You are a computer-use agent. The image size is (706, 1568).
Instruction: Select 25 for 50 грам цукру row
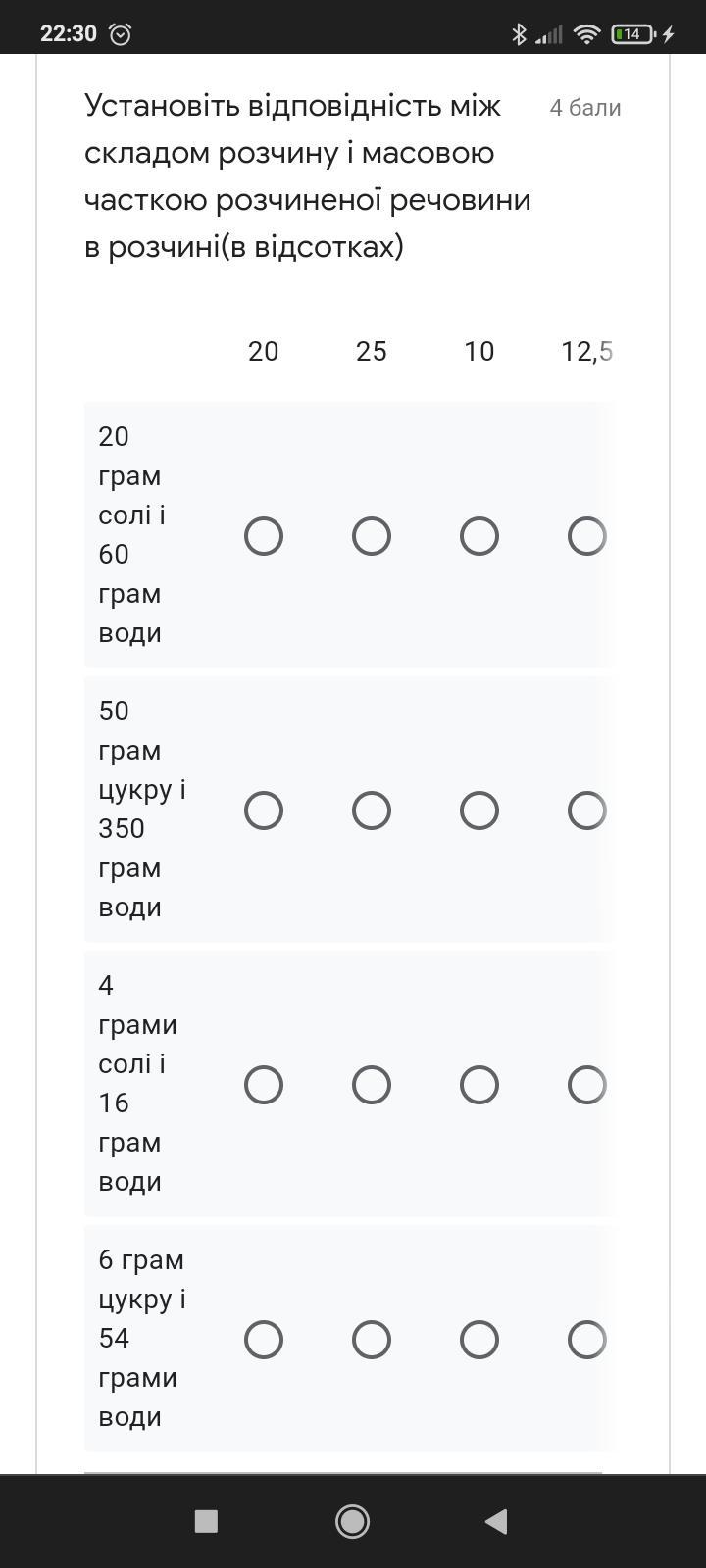click(372, 810)
